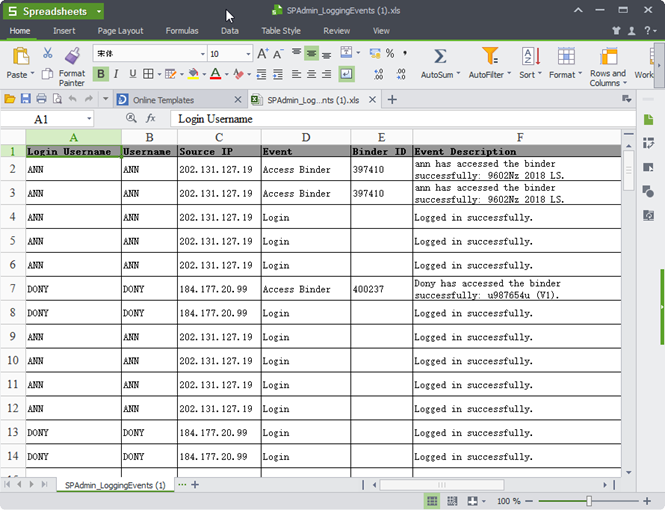Click the Cut scissors icon

coord(47,54)
